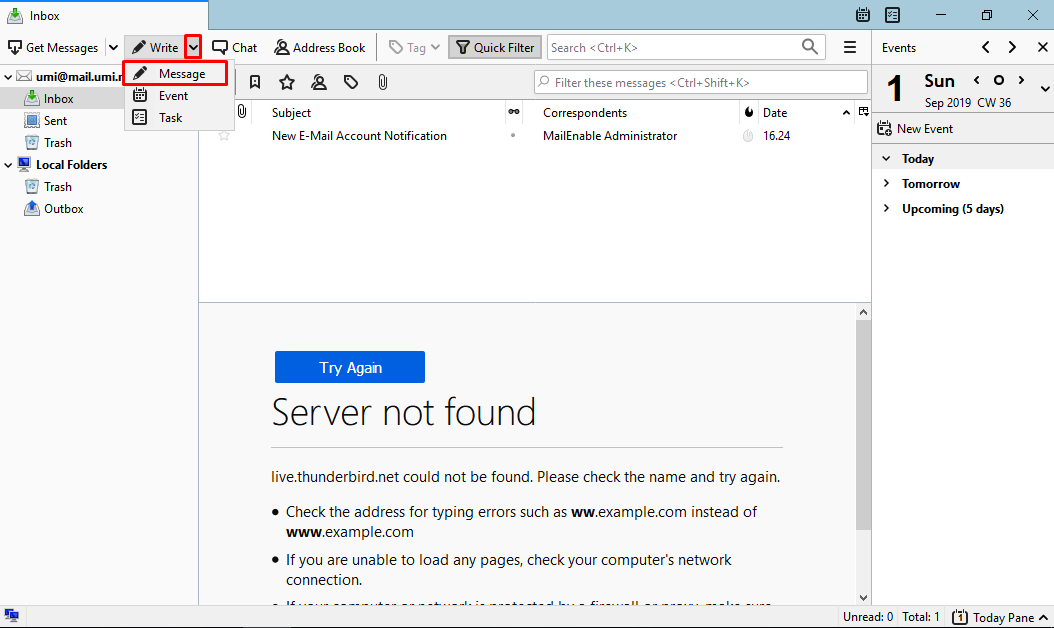The image size is (1054, 628).
Task: Go to previous in Events header
Action: tap(985, 47)
